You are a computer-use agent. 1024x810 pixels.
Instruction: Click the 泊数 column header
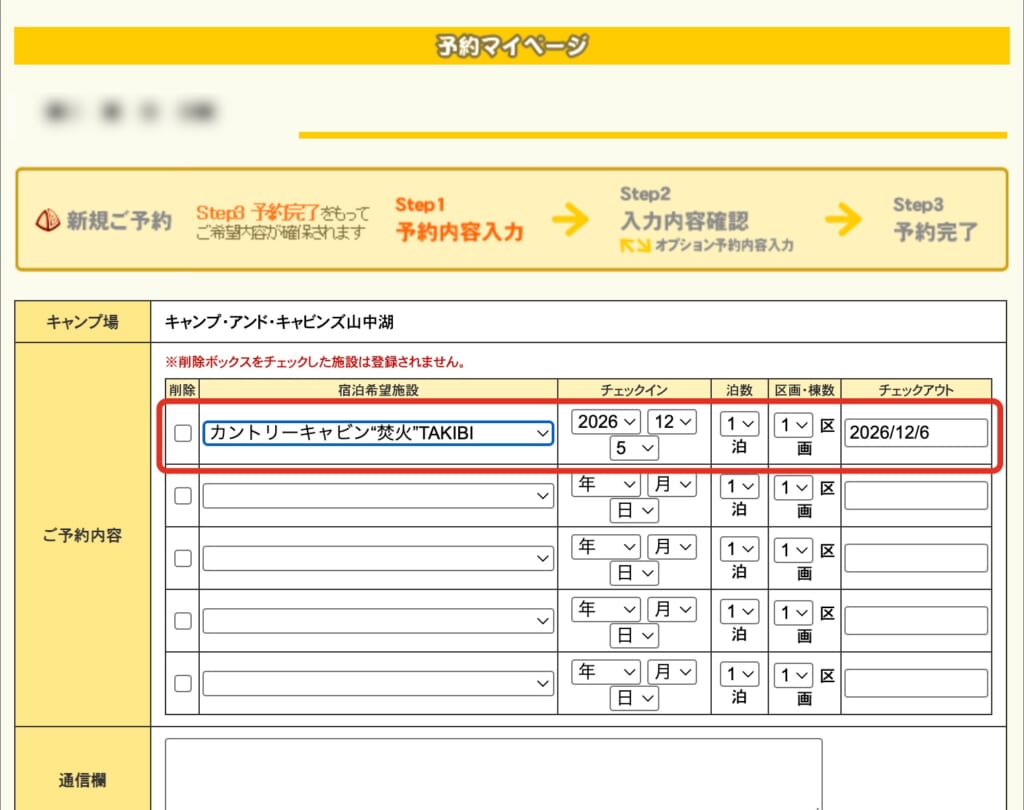(x=739, y=390)
